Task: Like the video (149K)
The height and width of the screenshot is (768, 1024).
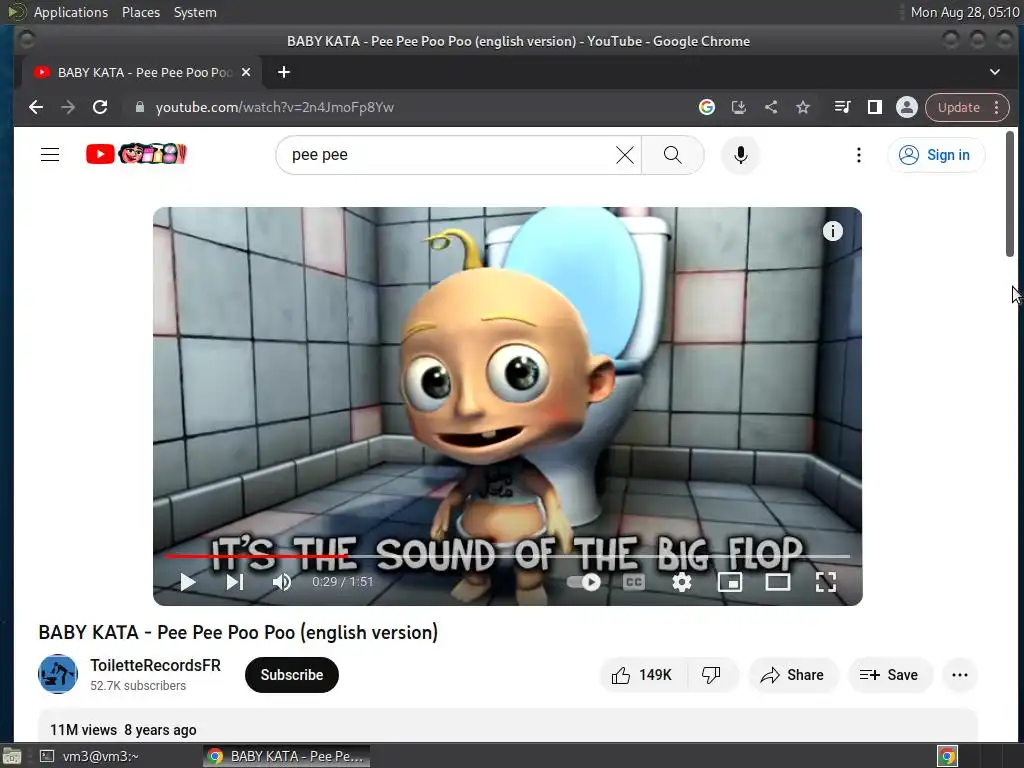Action: tap(643, 675)
